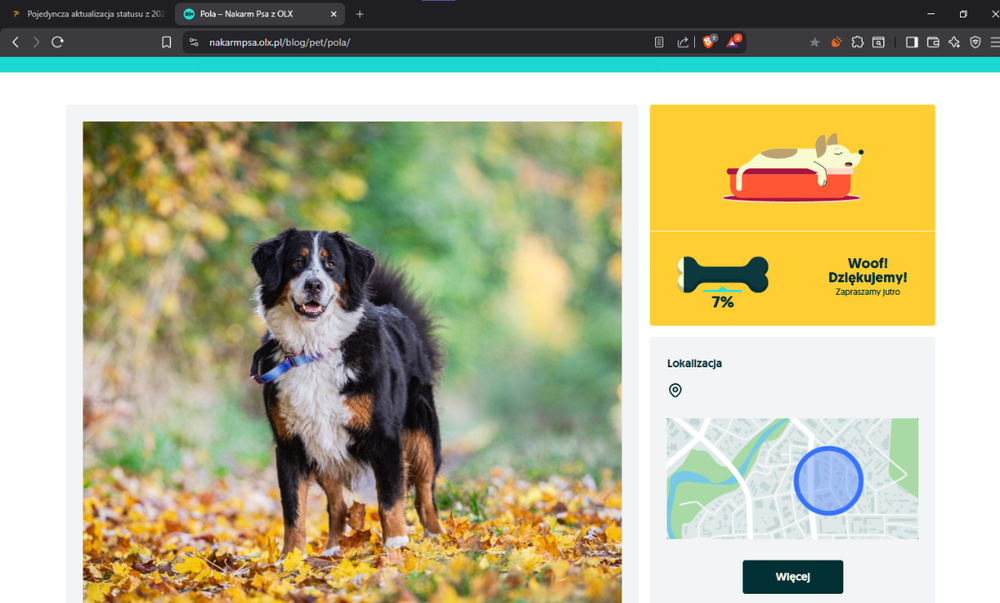
Task: Launch Leo AI sparkle icon
Action: pyautogui.click(x=954, y=42)
